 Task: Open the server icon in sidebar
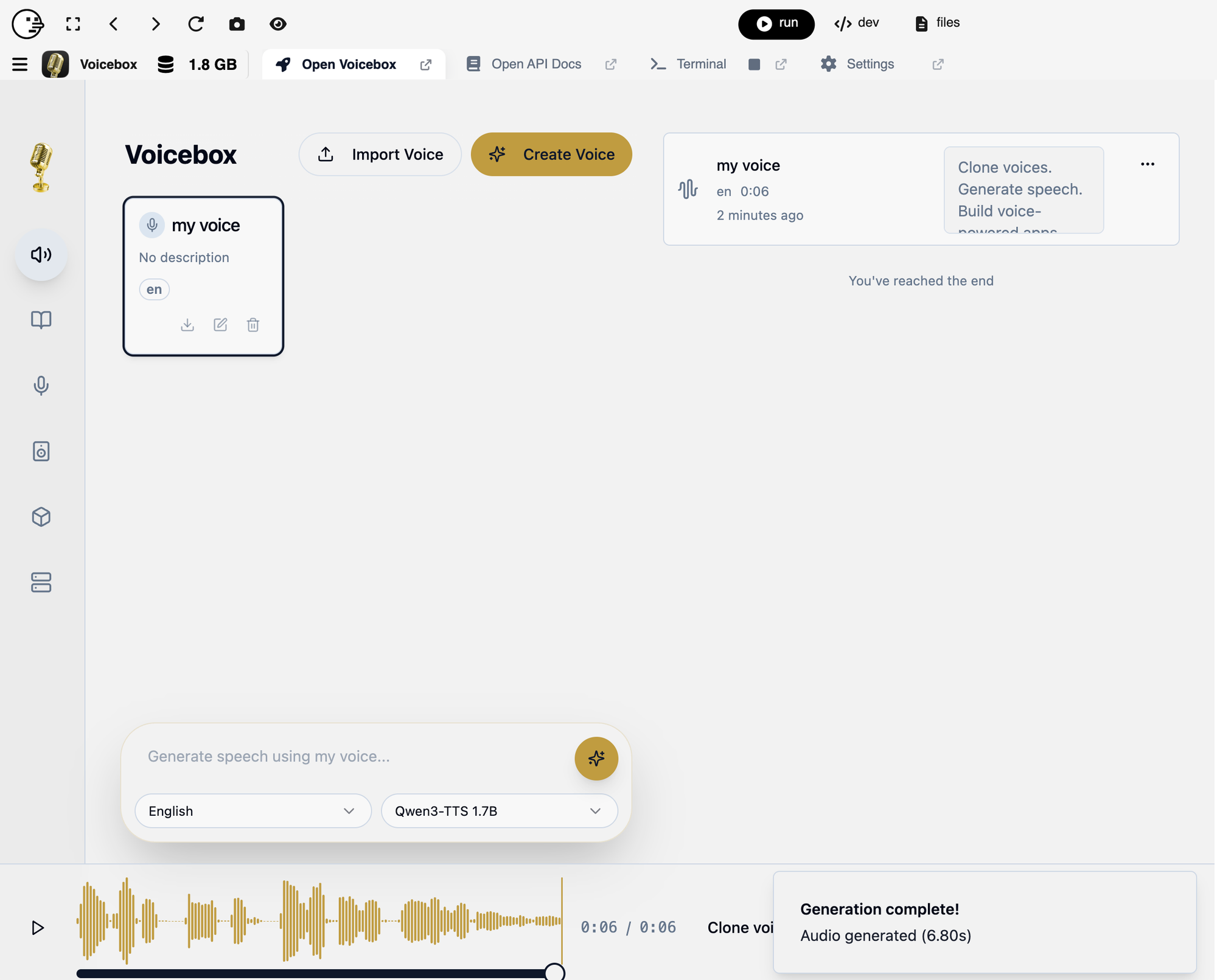pos(41,582)
